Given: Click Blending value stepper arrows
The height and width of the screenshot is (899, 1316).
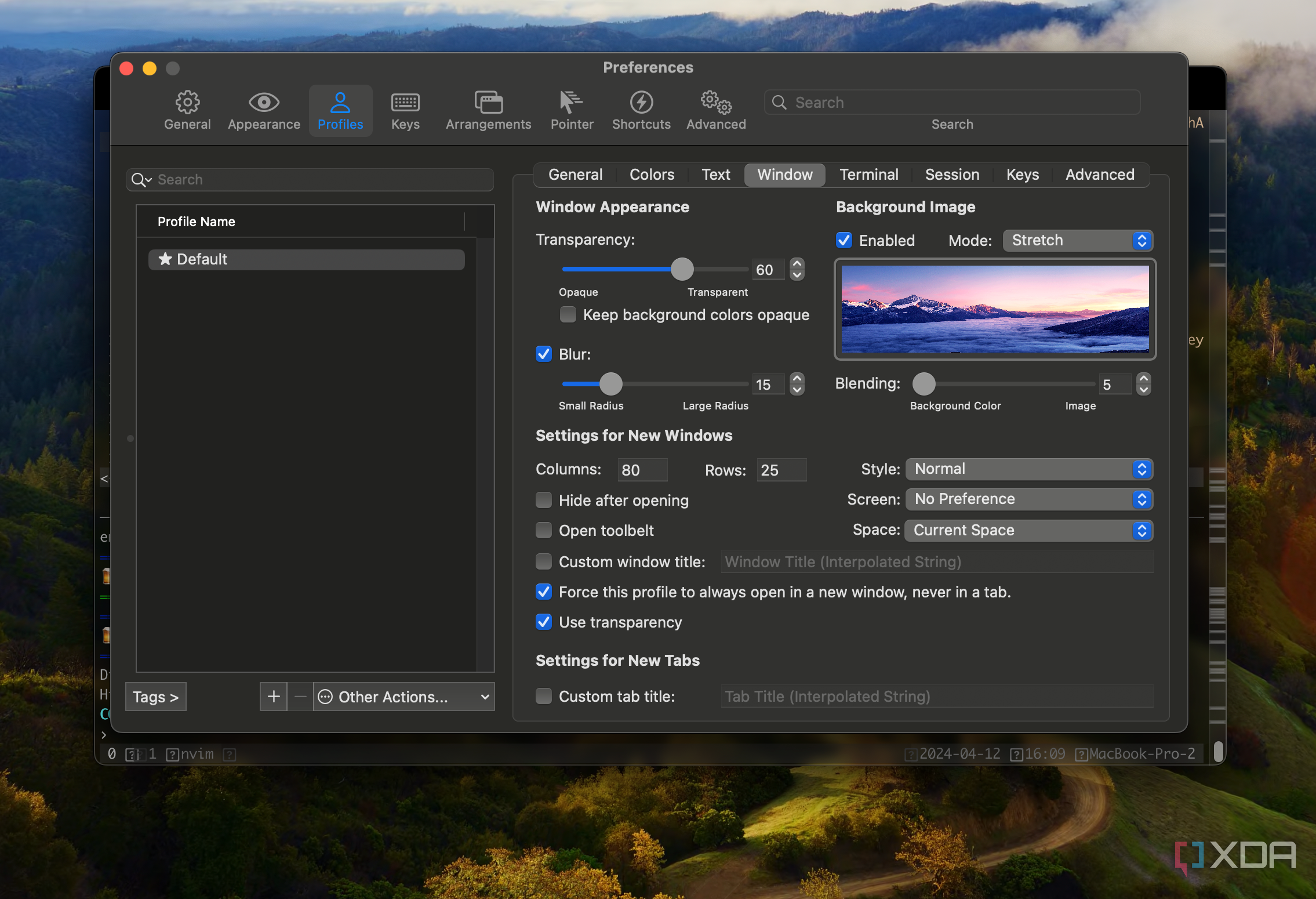Looking at the screenshot, I should (1143, 385).
